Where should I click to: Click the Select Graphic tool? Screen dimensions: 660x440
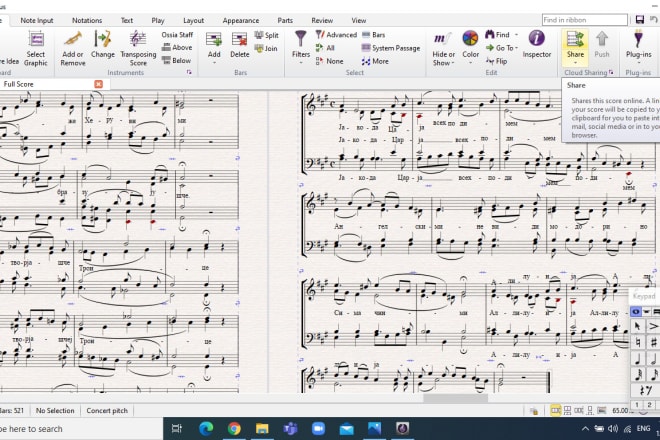36,49
